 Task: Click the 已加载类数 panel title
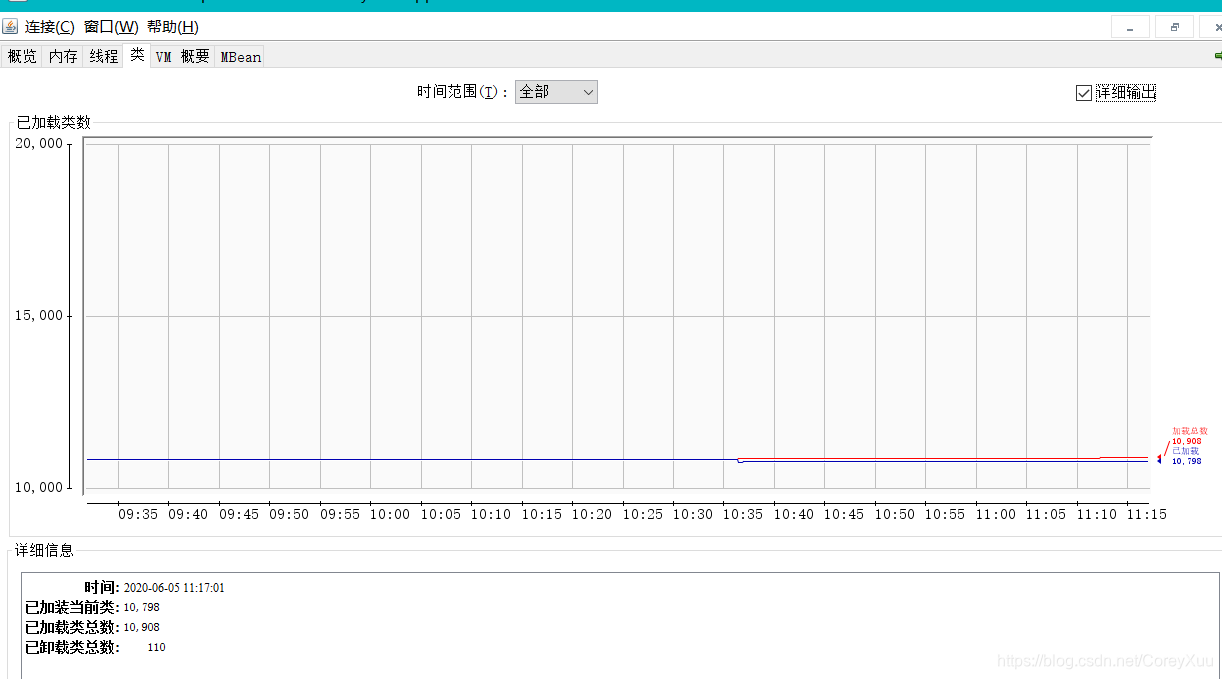pyautogui.click(x=54, y=122)
